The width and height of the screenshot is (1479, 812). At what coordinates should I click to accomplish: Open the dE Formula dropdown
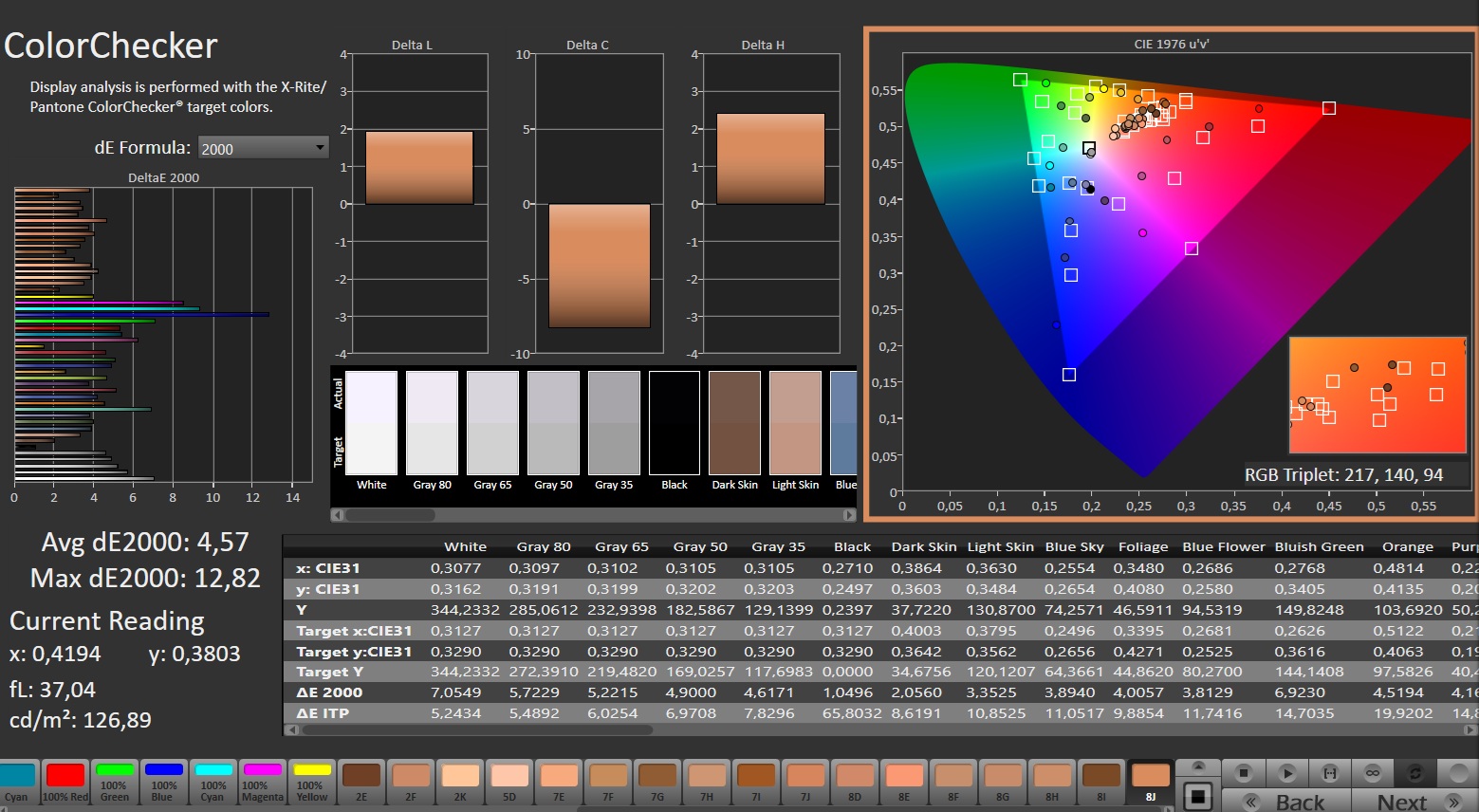tap(263, 148)
